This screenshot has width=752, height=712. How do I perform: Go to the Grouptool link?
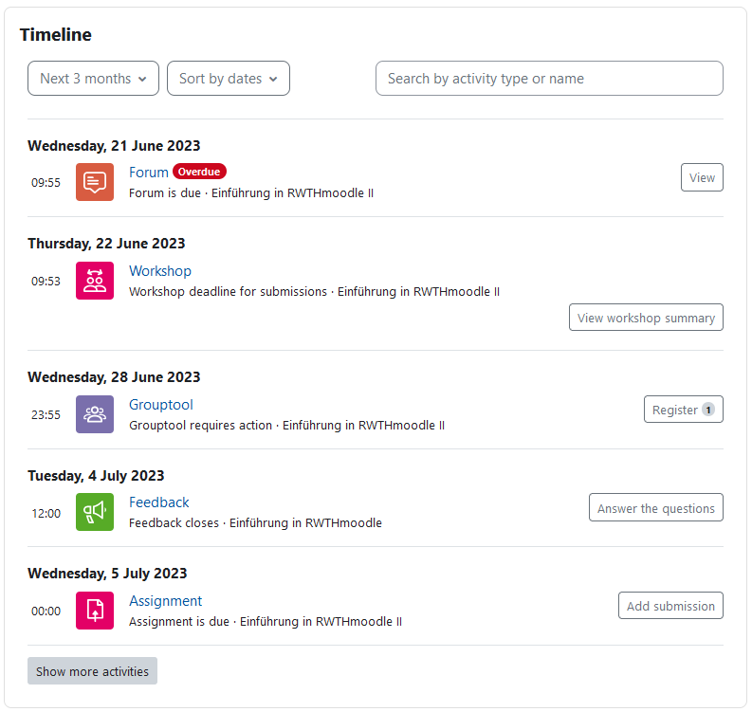click(161, 405)
